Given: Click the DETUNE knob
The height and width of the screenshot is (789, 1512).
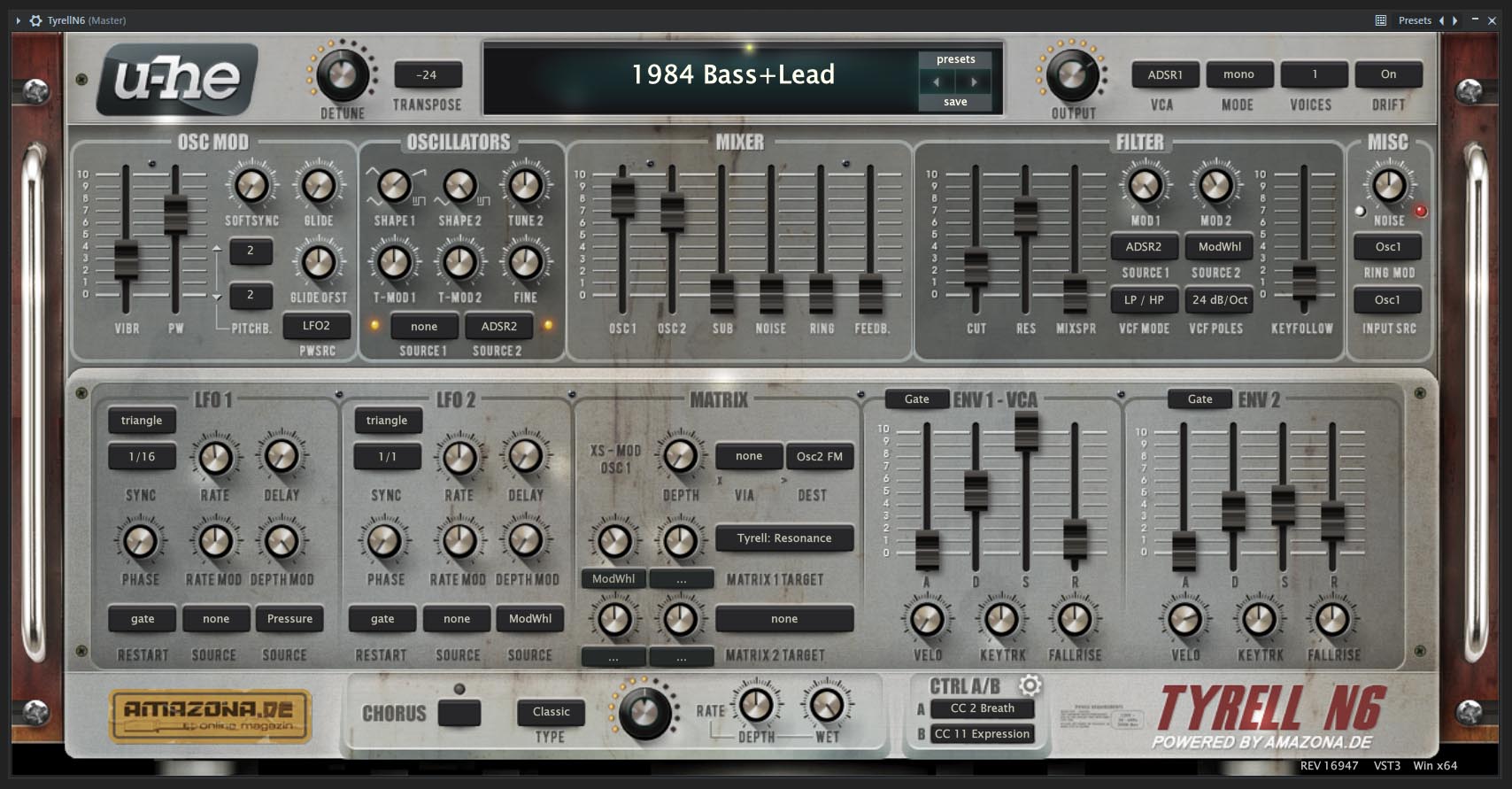Looking at the screenshot, I should [343, 75].
